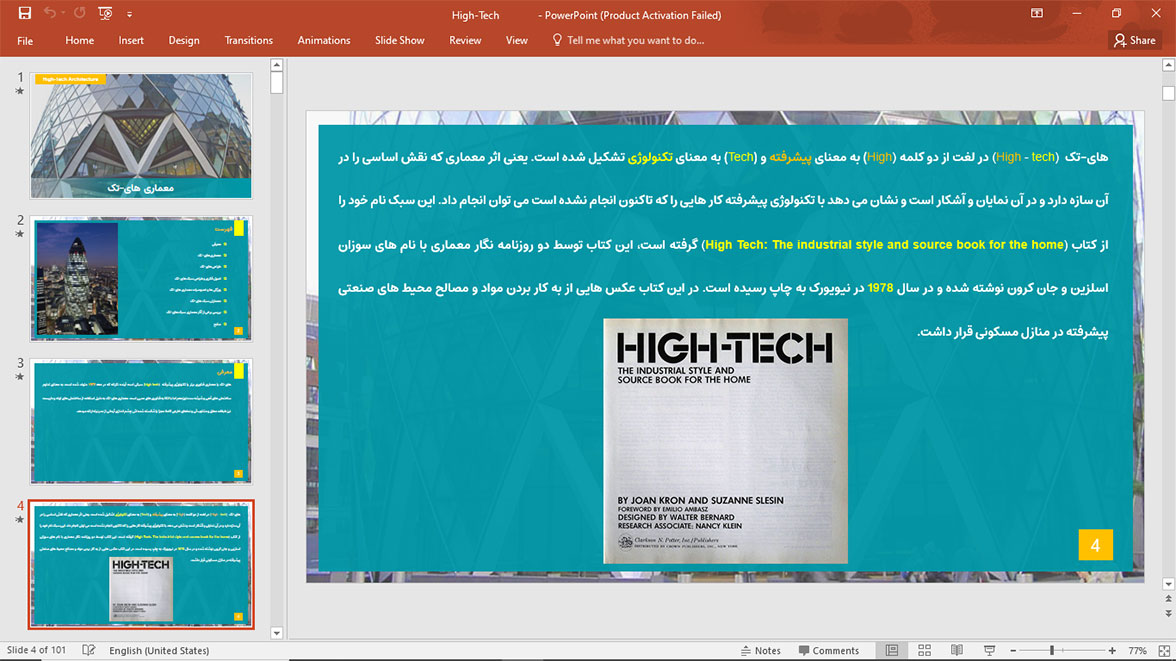Click the thumbnail pane scroll-down arrow
Image resolution: width=1176 pixels, height=661 pixels.
pos(276,633)
